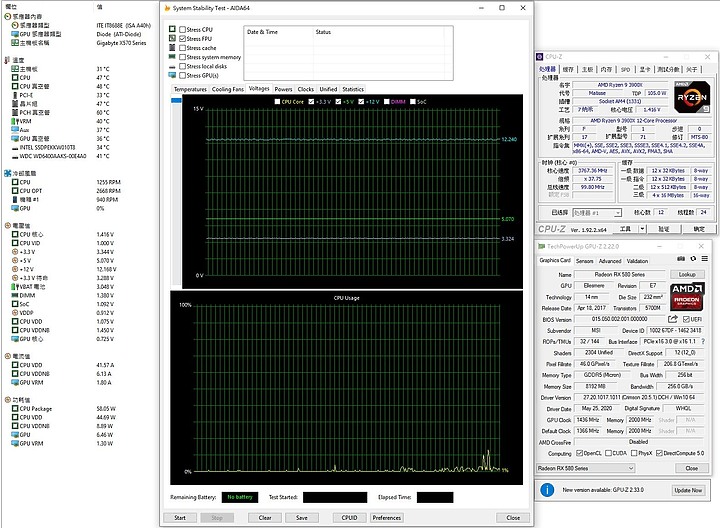720x528 pixels.
Task: Click the 冷卻風扇 cooling fans category header
Action: (x=20, y=174)
